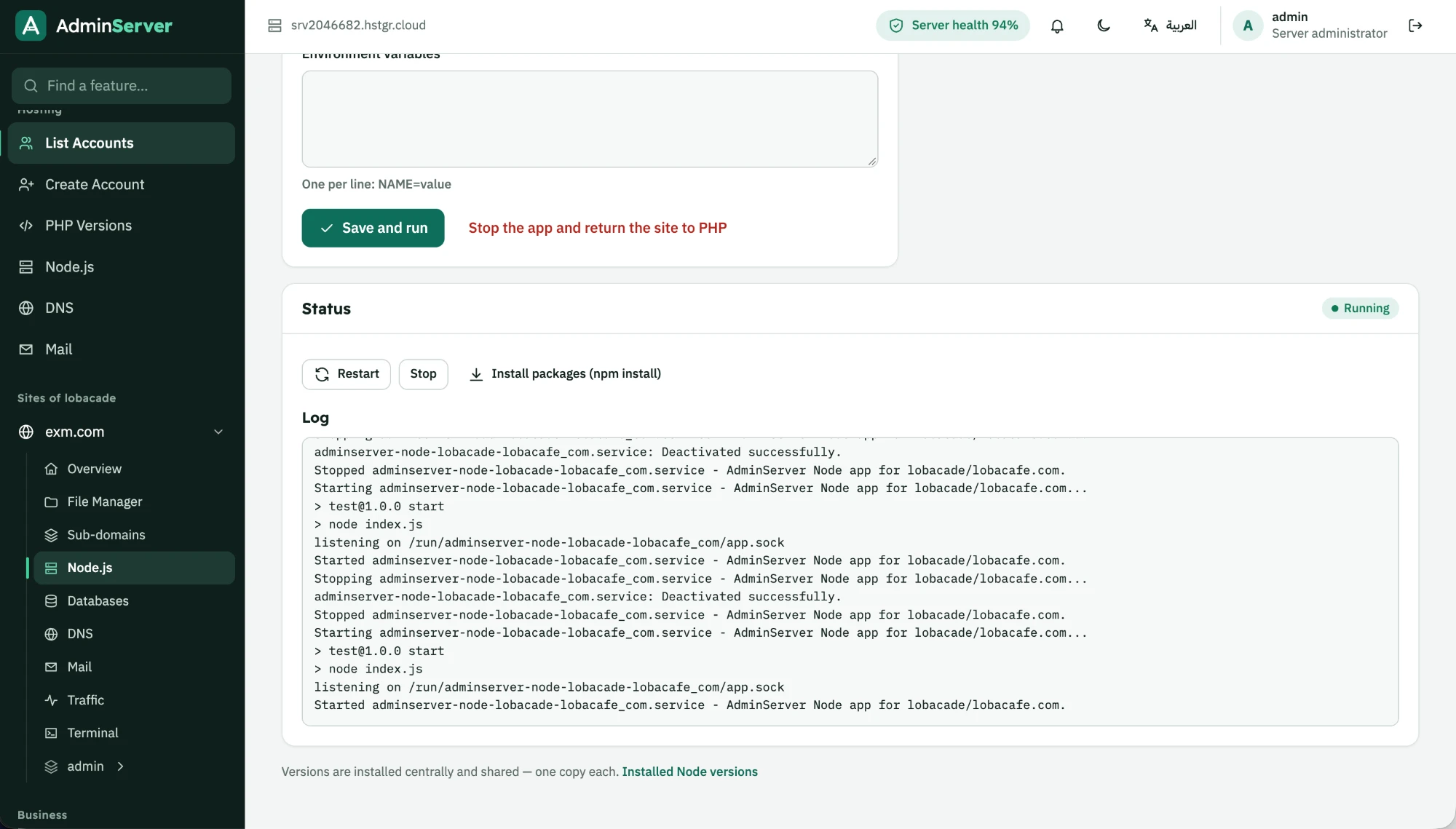Open Create Account in sidebar
The image size is (1456, 829).
point(122,184)
